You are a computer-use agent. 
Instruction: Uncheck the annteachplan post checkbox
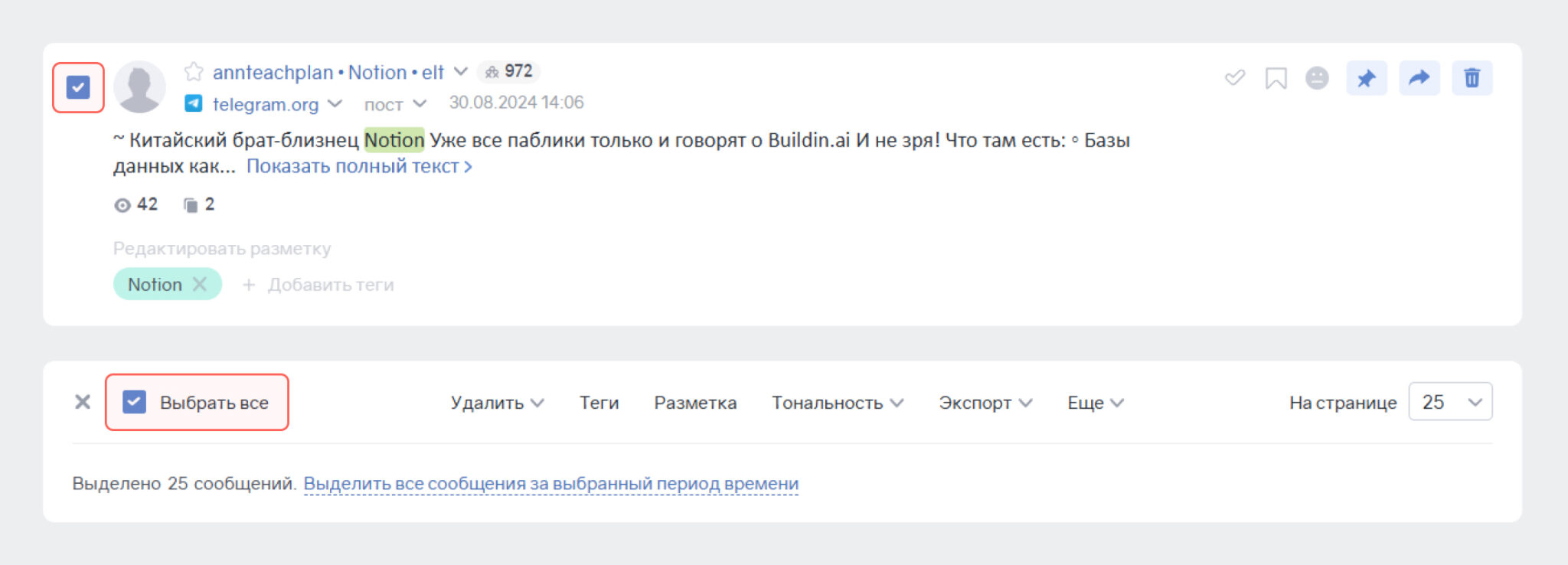(78, 87)
